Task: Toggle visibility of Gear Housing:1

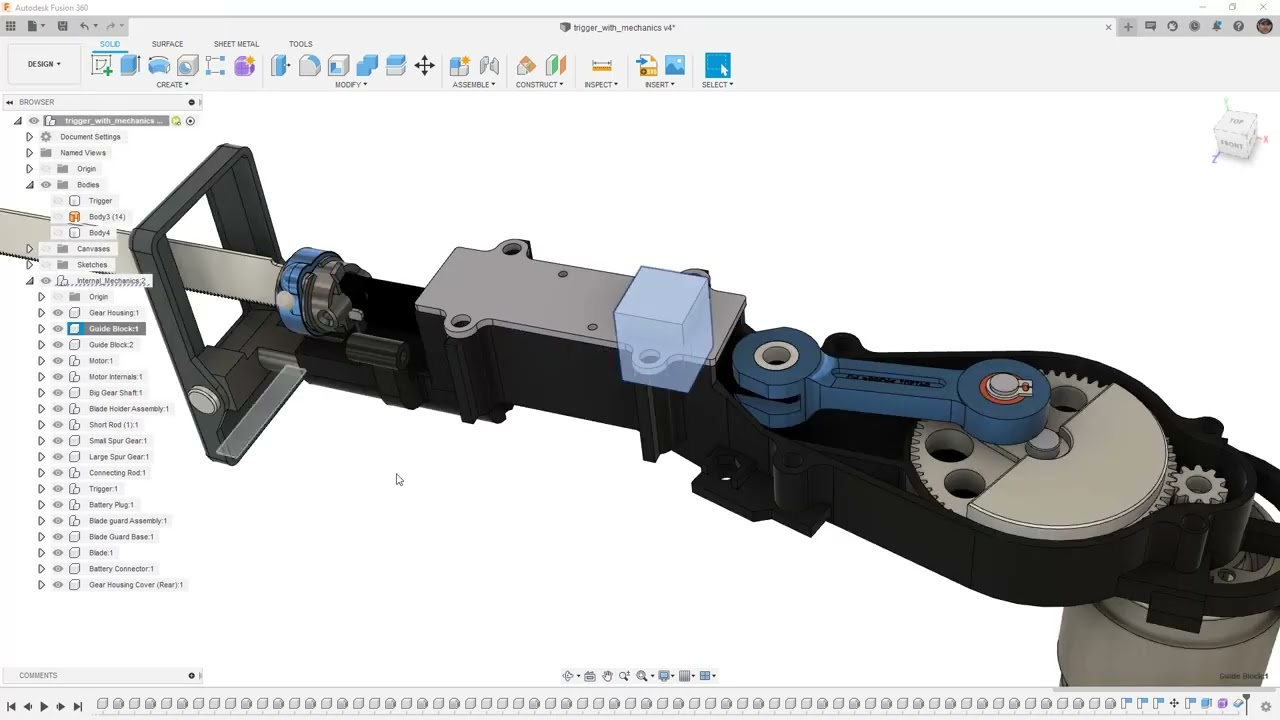Action: pyautogui.click(x=58, y=313)
